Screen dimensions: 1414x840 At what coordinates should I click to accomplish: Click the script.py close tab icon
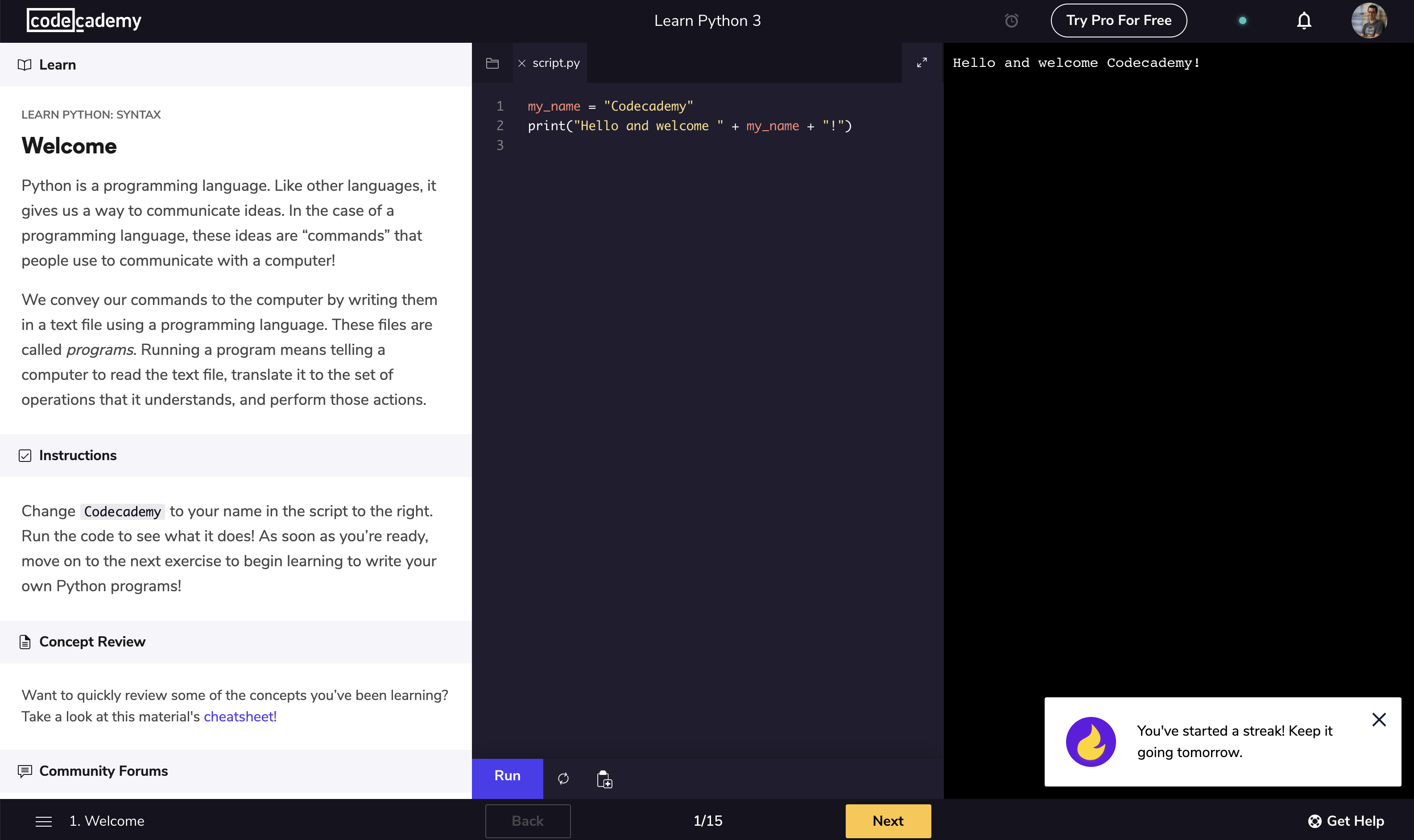[522, 63]
